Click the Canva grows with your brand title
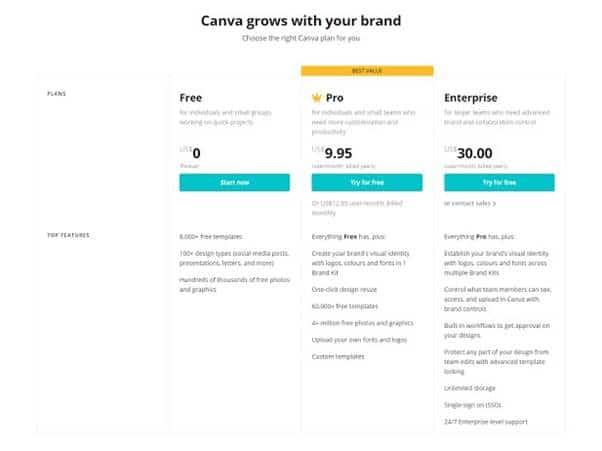 (301, 21)
